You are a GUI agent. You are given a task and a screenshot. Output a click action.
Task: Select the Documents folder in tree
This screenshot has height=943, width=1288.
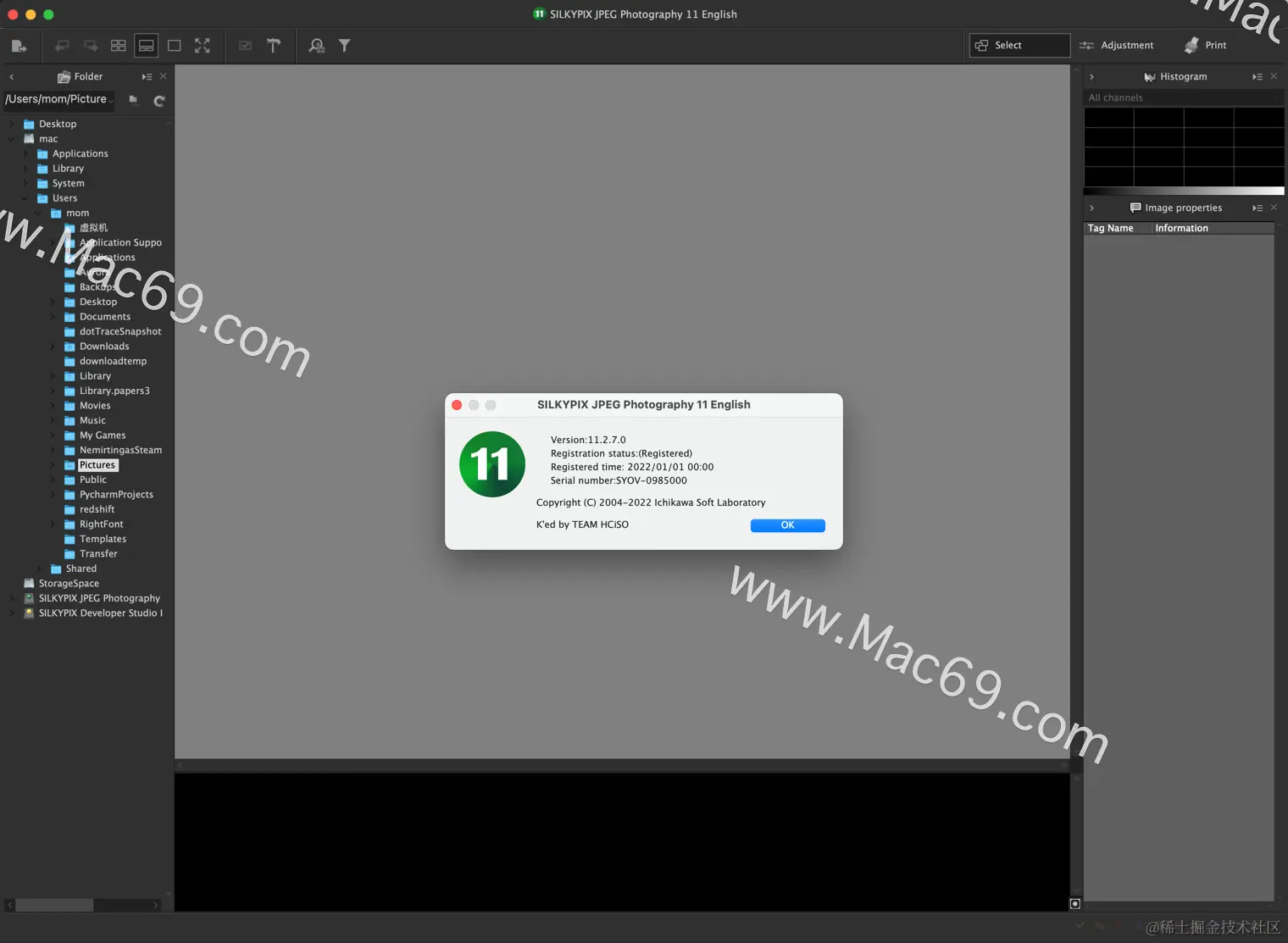[x=105, y=317]
